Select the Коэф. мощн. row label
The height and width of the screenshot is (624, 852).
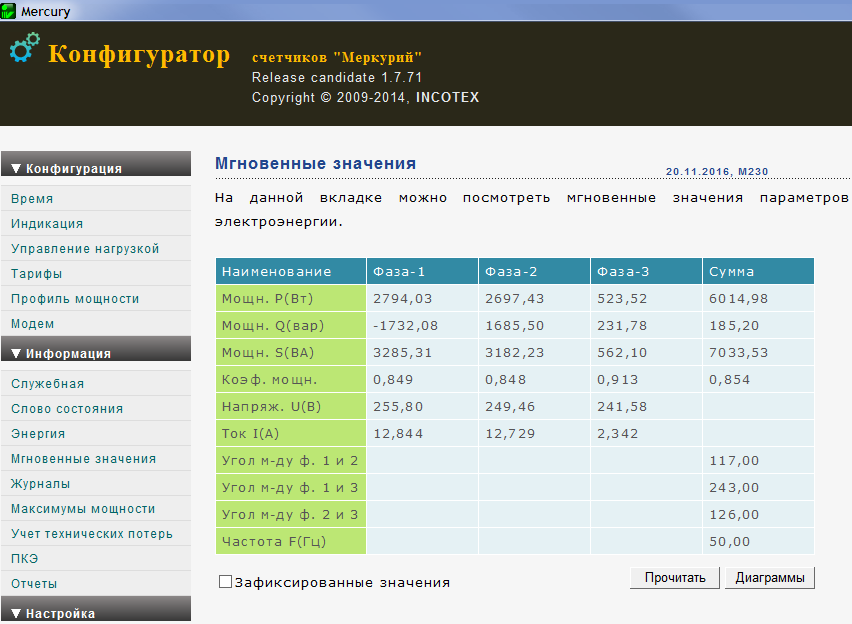point(291,379)
